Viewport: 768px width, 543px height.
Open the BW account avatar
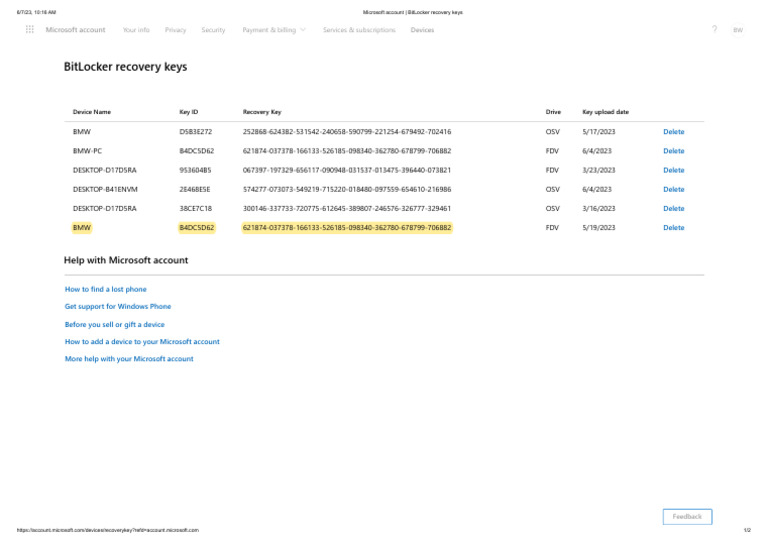(738, 30)
